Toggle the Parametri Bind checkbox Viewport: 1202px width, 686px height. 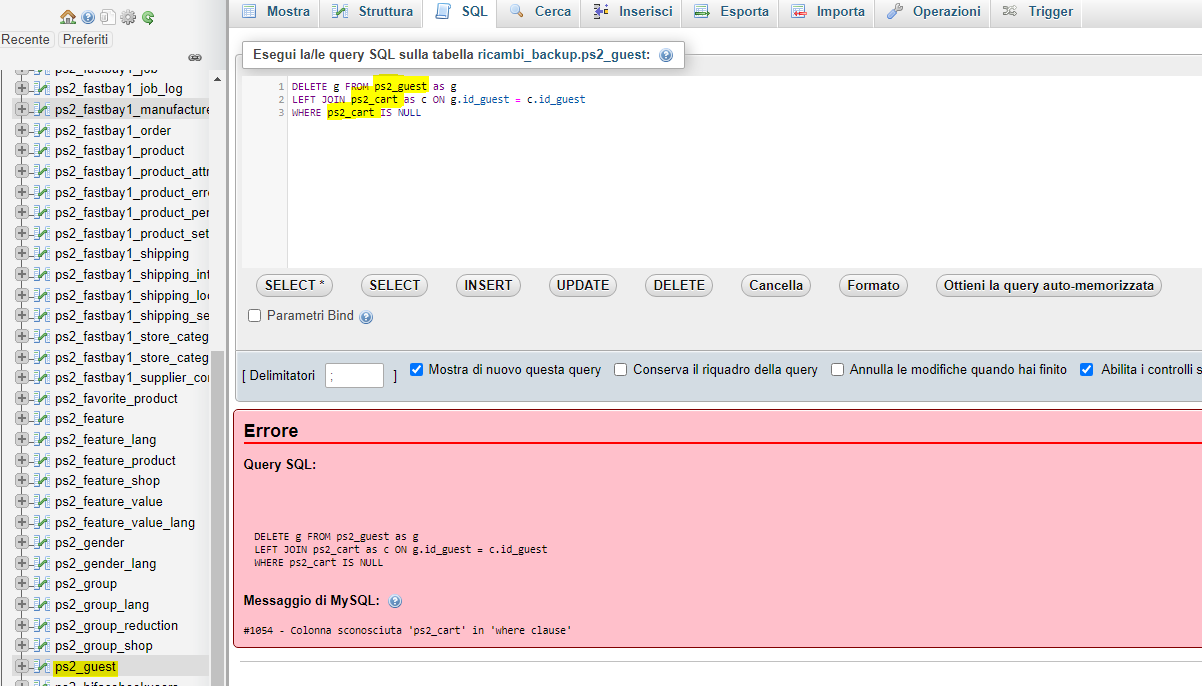click(x=255, y=316)
